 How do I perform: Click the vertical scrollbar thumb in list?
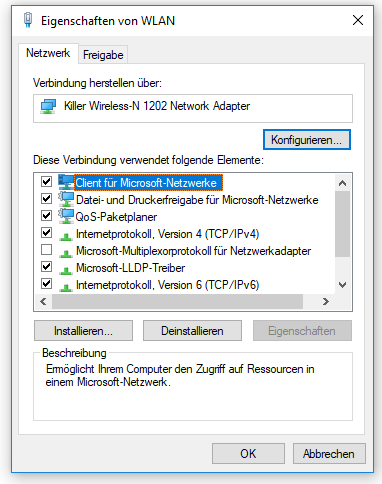[342, 224]
